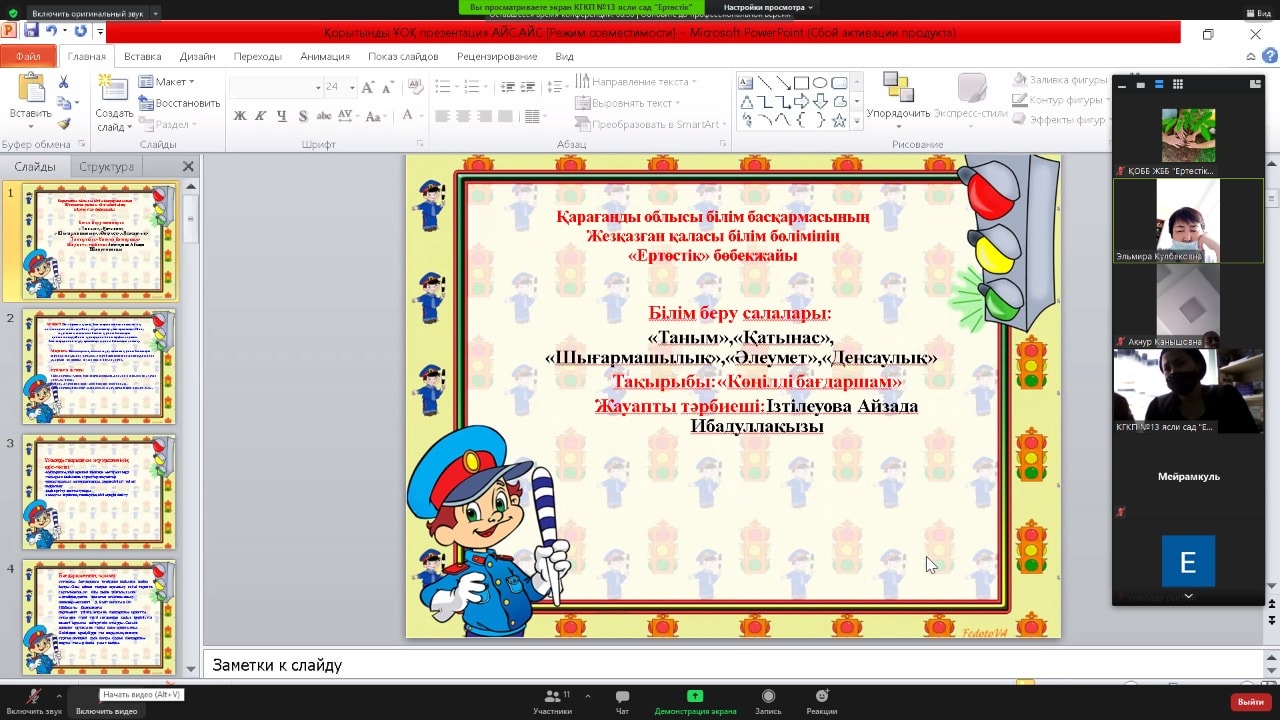This screenshot has width=1280, height=720.
Task: Click the Cut scissors icon
Action: (x=64, y=83)
